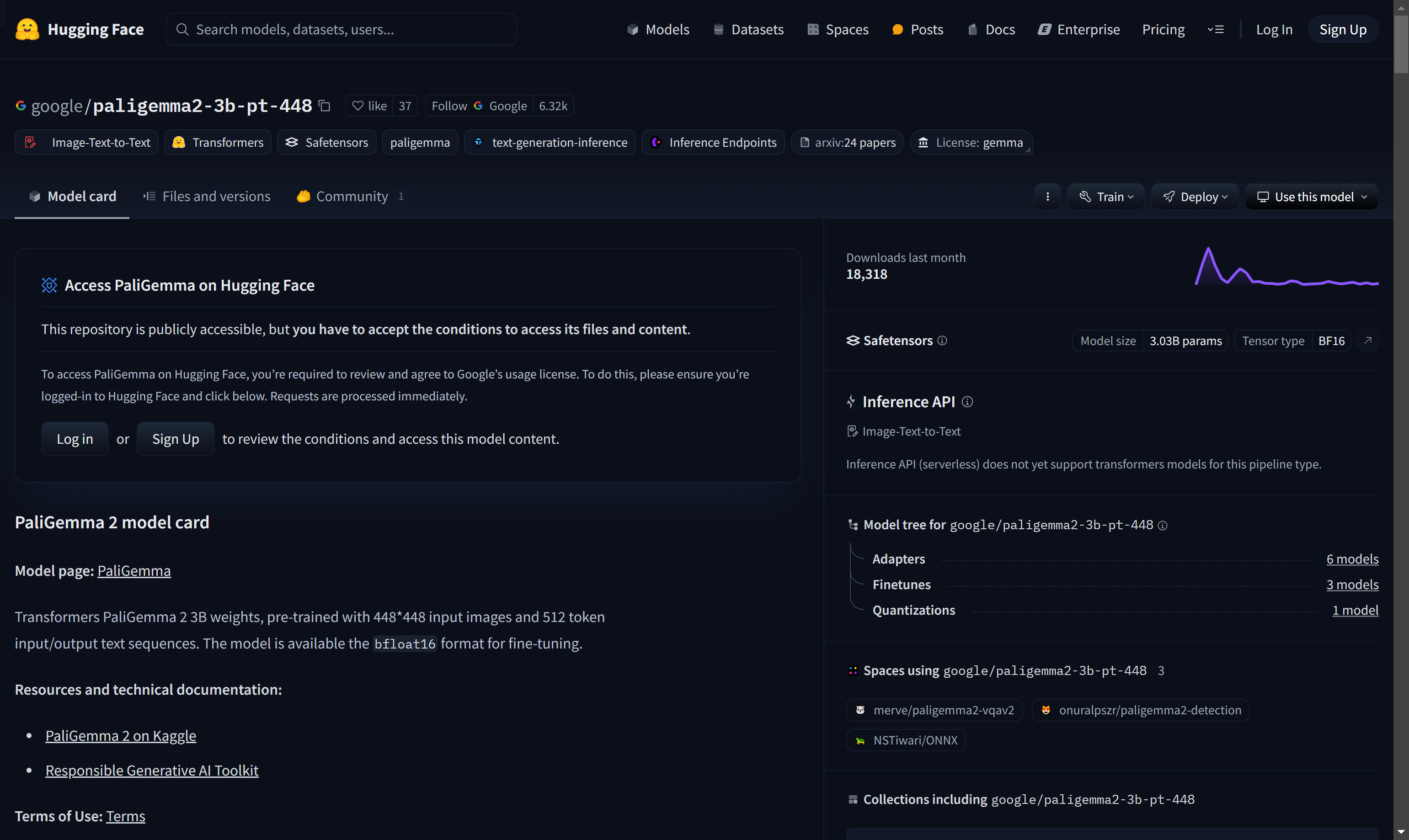
Task: Click the Inference API info icon
Action: click(x=967, y=401)
